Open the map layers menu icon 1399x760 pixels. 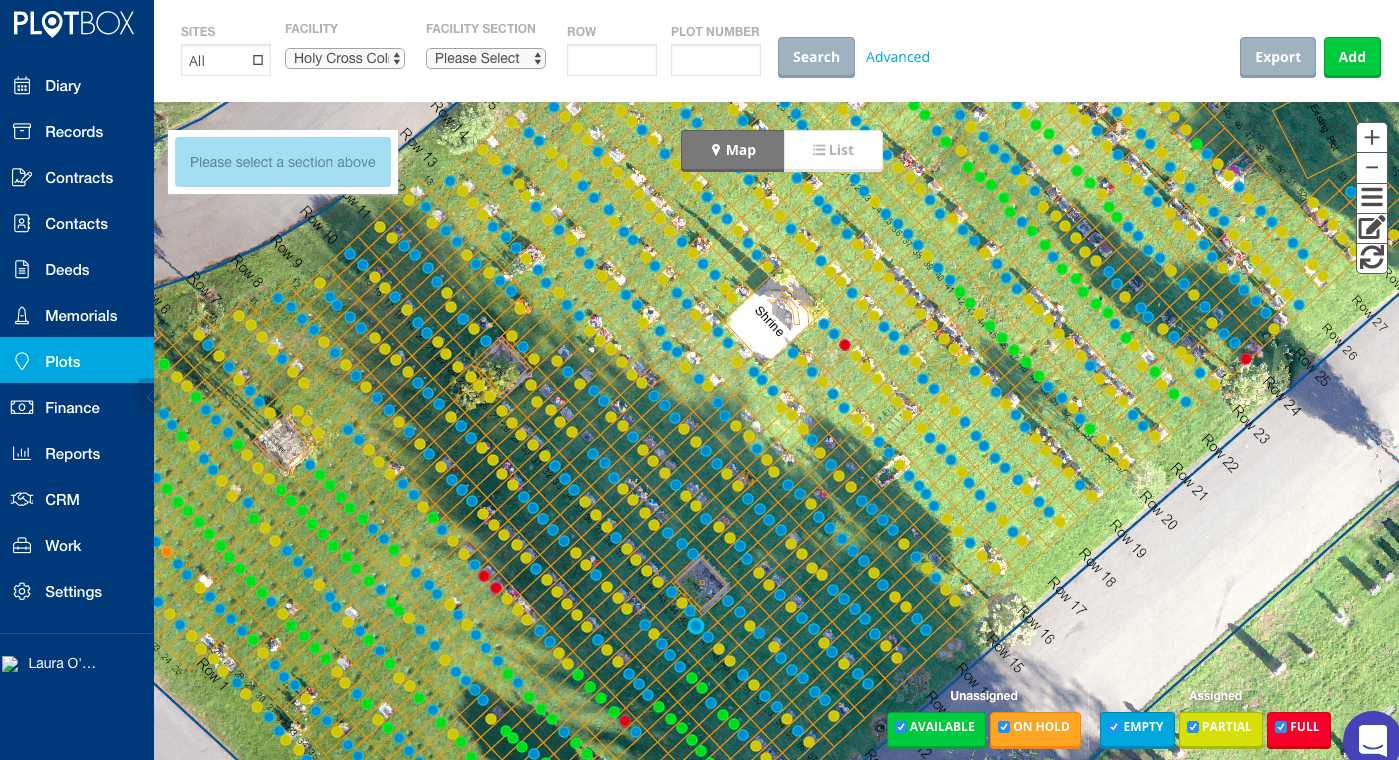(x=1371, y=196)
